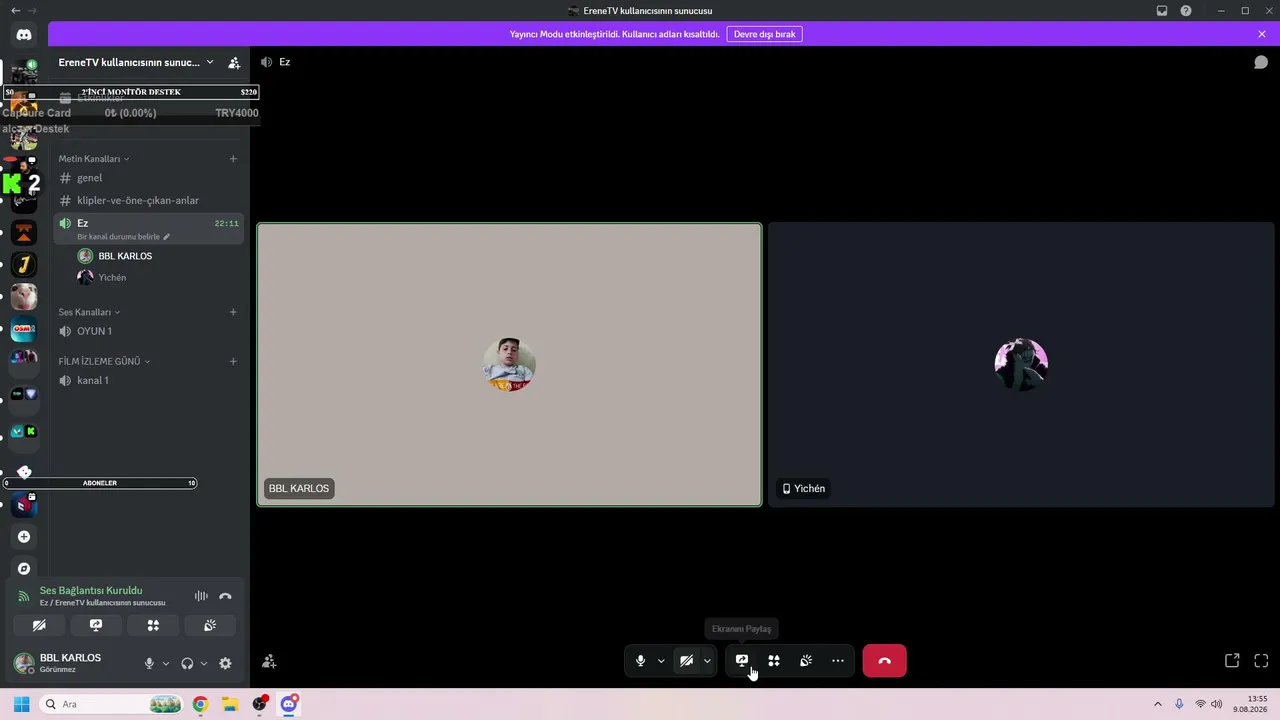Disconnect using the voice panel phone icon
This screenshot has height=720, width=1280.
click(x=225, y=596)
